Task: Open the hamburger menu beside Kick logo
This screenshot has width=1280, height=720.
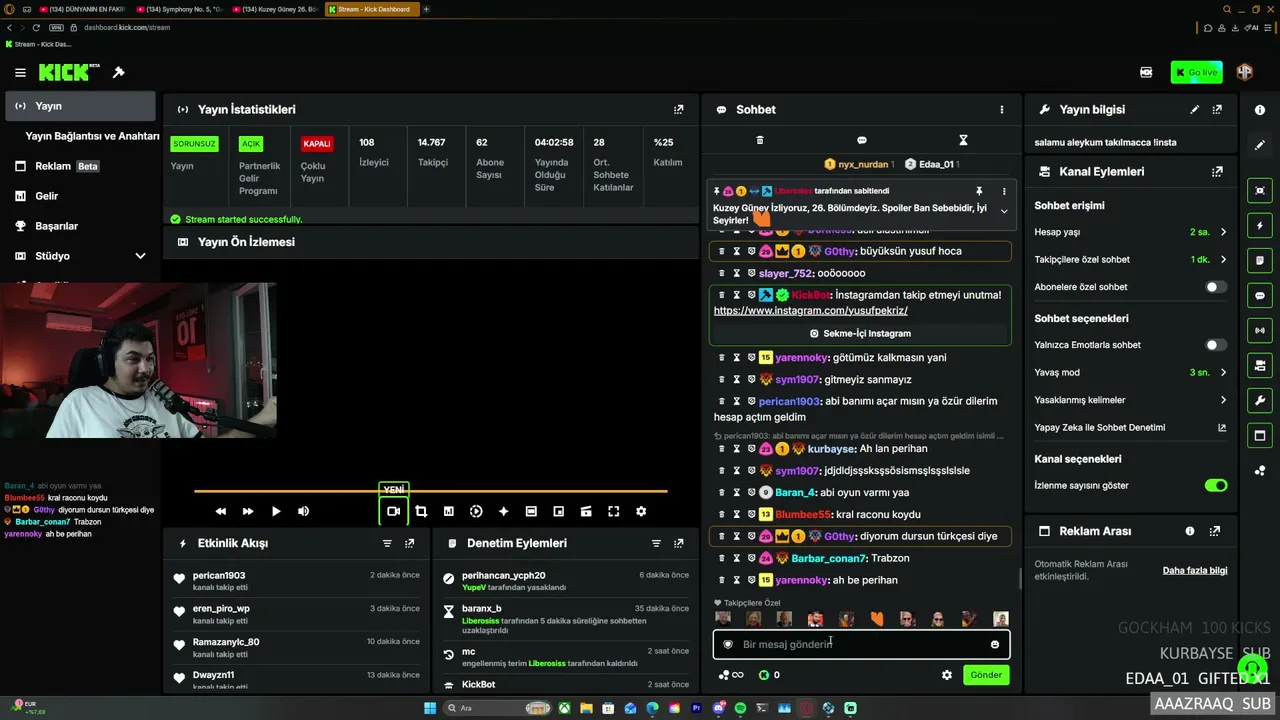Action: coord(20,72)
